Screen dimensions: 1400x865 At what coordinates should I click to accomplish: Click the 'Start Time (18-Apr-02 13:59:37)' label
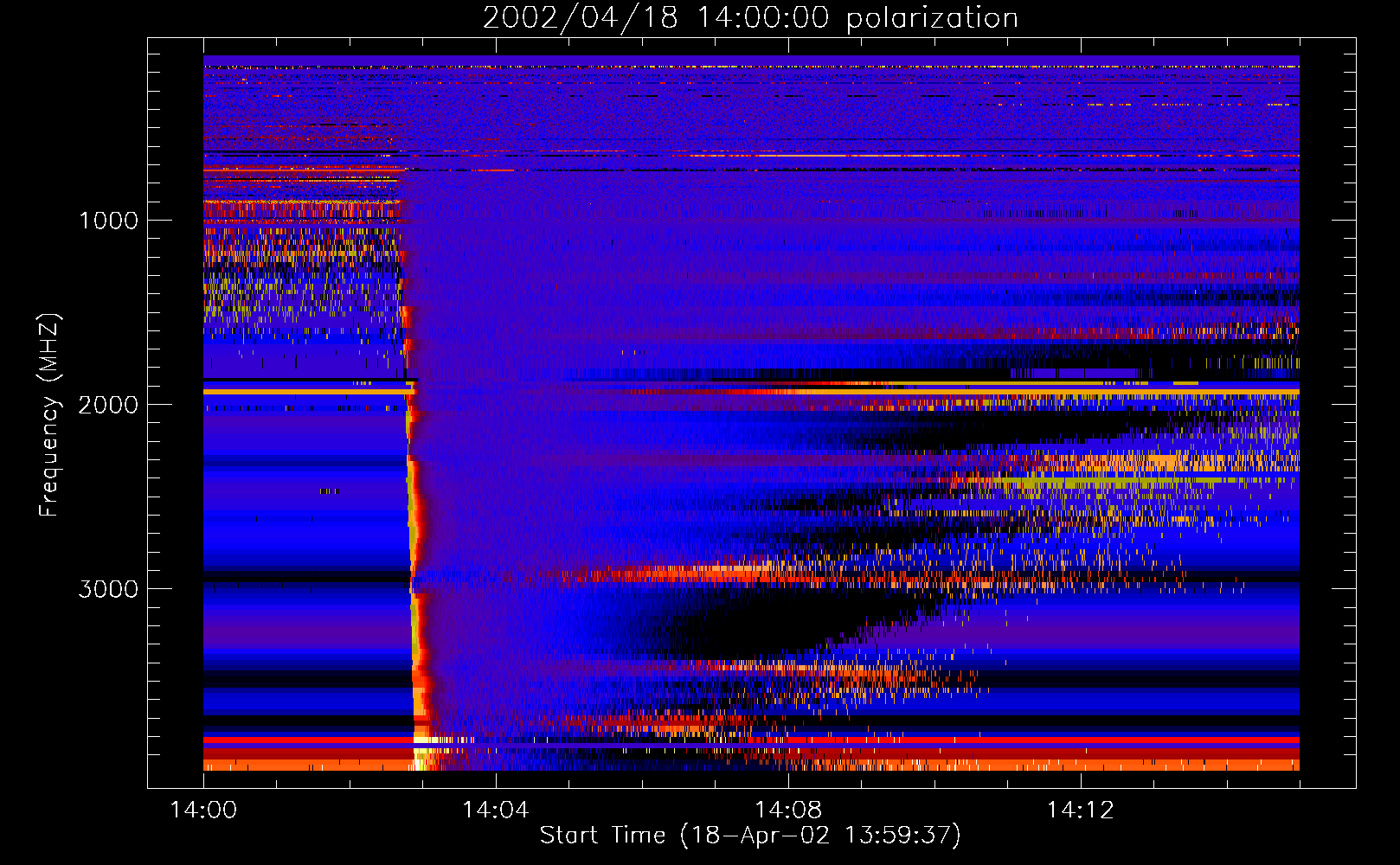[x=750, y=835]
